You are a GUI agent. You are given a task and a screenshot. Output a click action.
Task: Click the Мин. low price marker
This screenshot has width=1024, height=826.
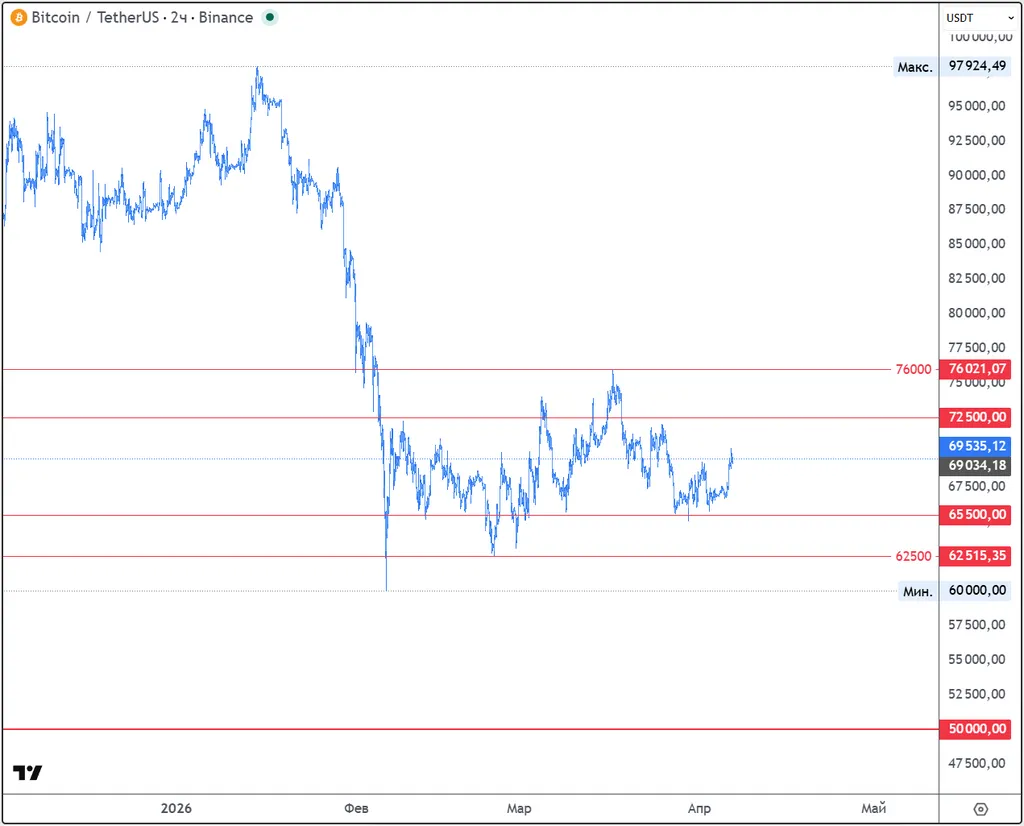[918, 591]
